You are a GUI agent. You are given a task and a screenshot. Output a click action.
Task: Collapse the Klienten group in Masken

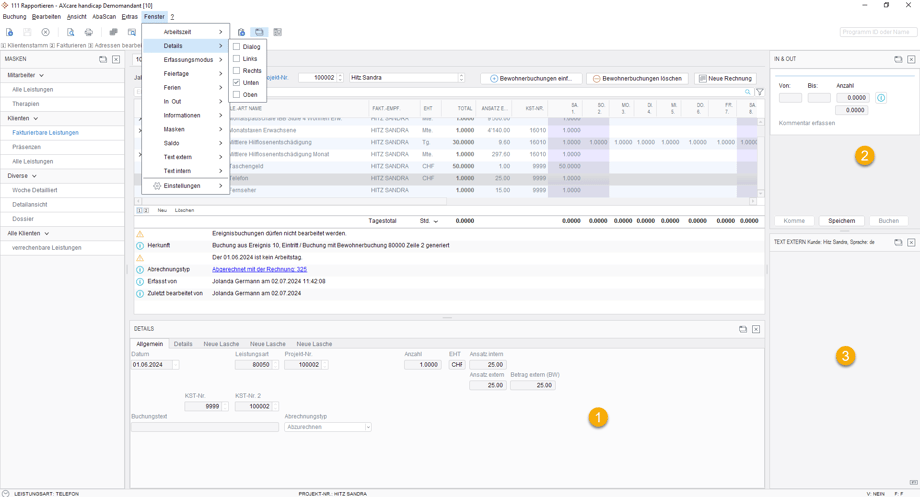pyautogui.click(x=35, y=119)
